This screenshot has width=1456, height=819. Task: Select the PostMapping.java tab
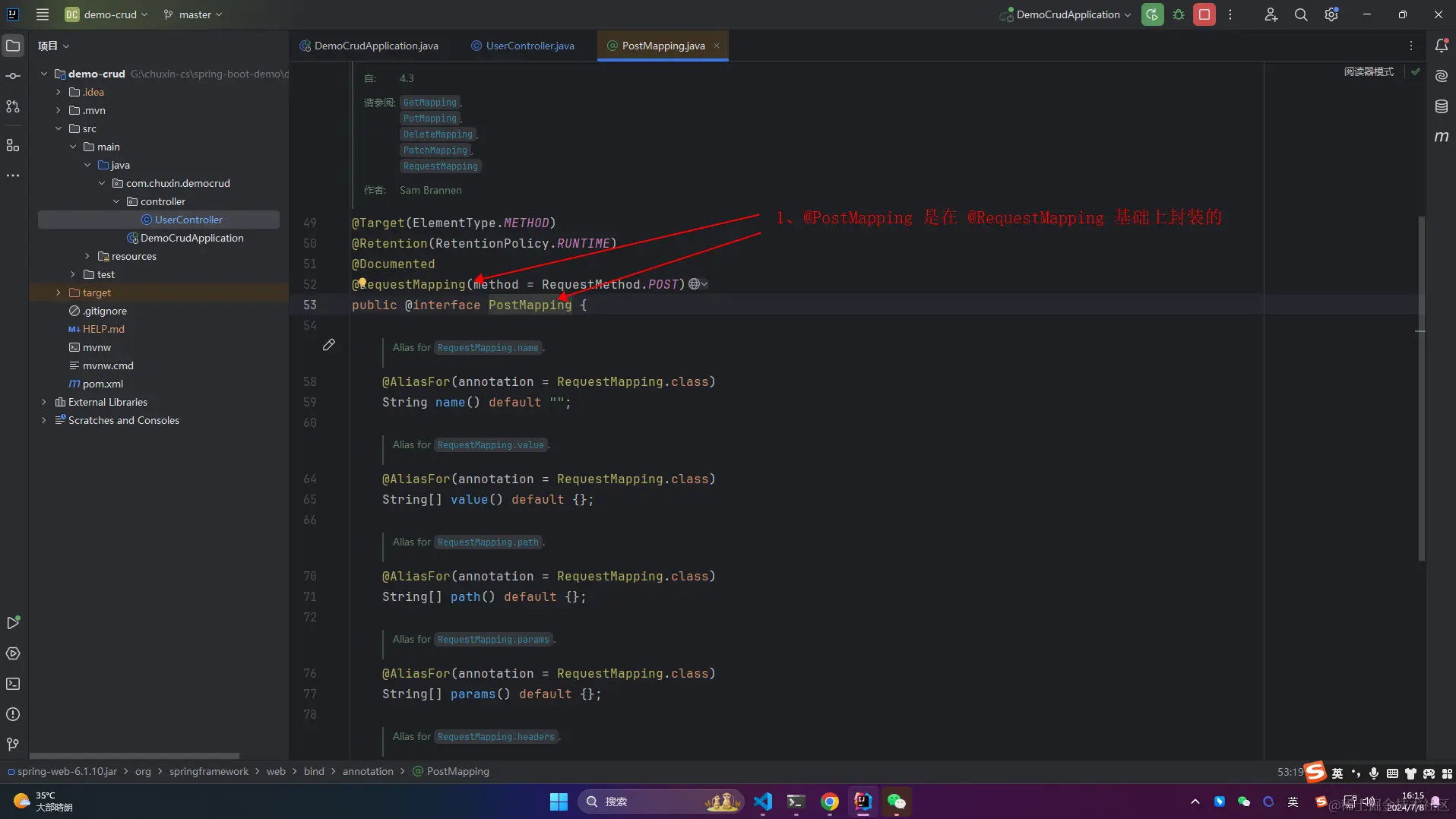(663, 46)
